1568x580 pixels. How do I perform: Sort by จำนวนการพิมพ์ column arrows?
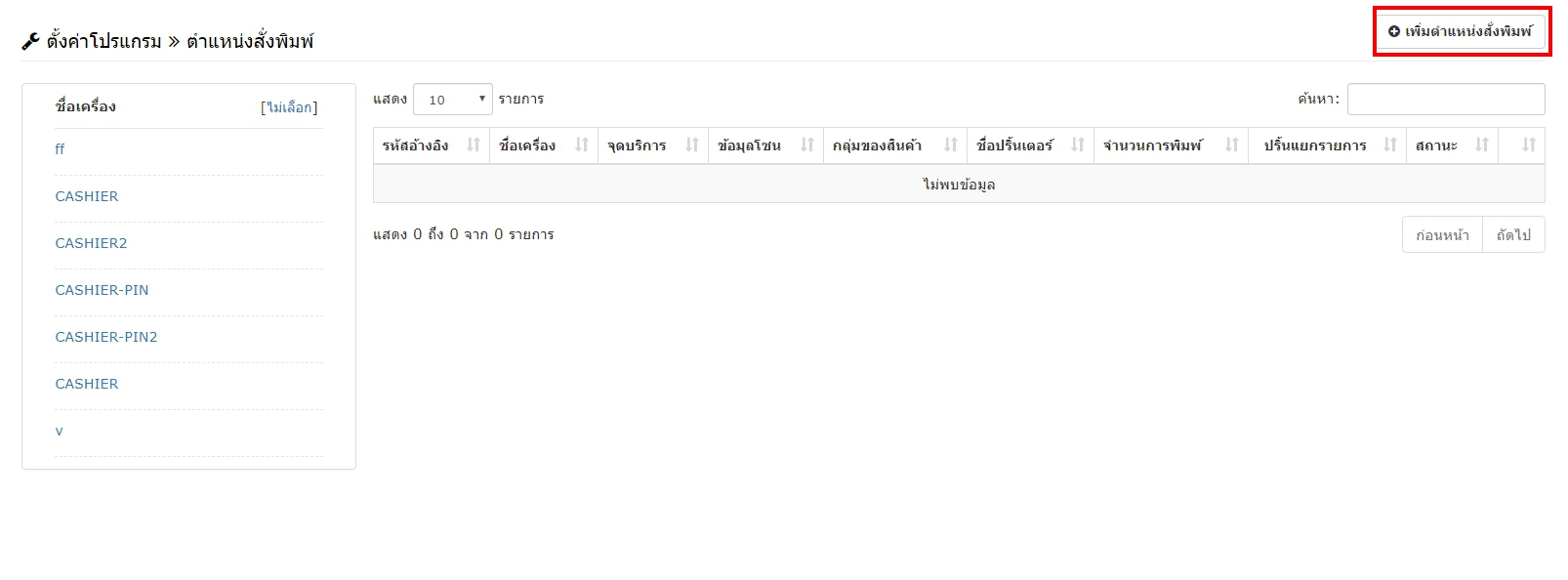[1232, 145]
